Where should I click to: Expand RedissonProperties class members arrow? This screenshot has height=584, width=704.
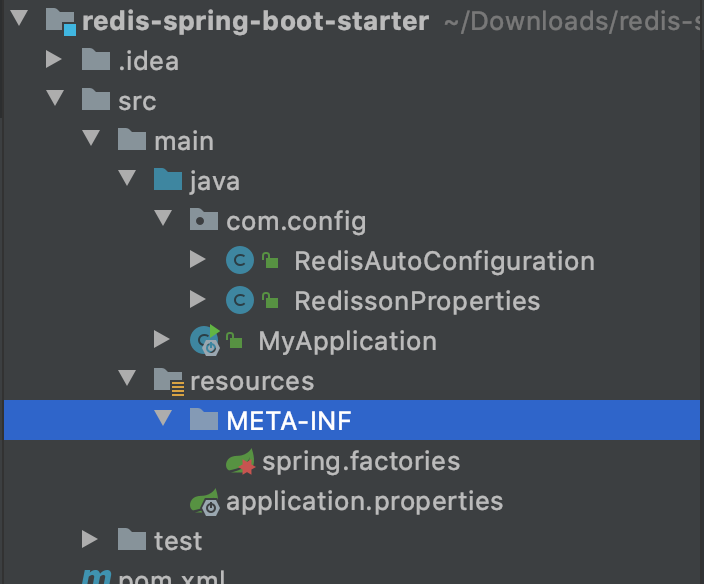198,299
